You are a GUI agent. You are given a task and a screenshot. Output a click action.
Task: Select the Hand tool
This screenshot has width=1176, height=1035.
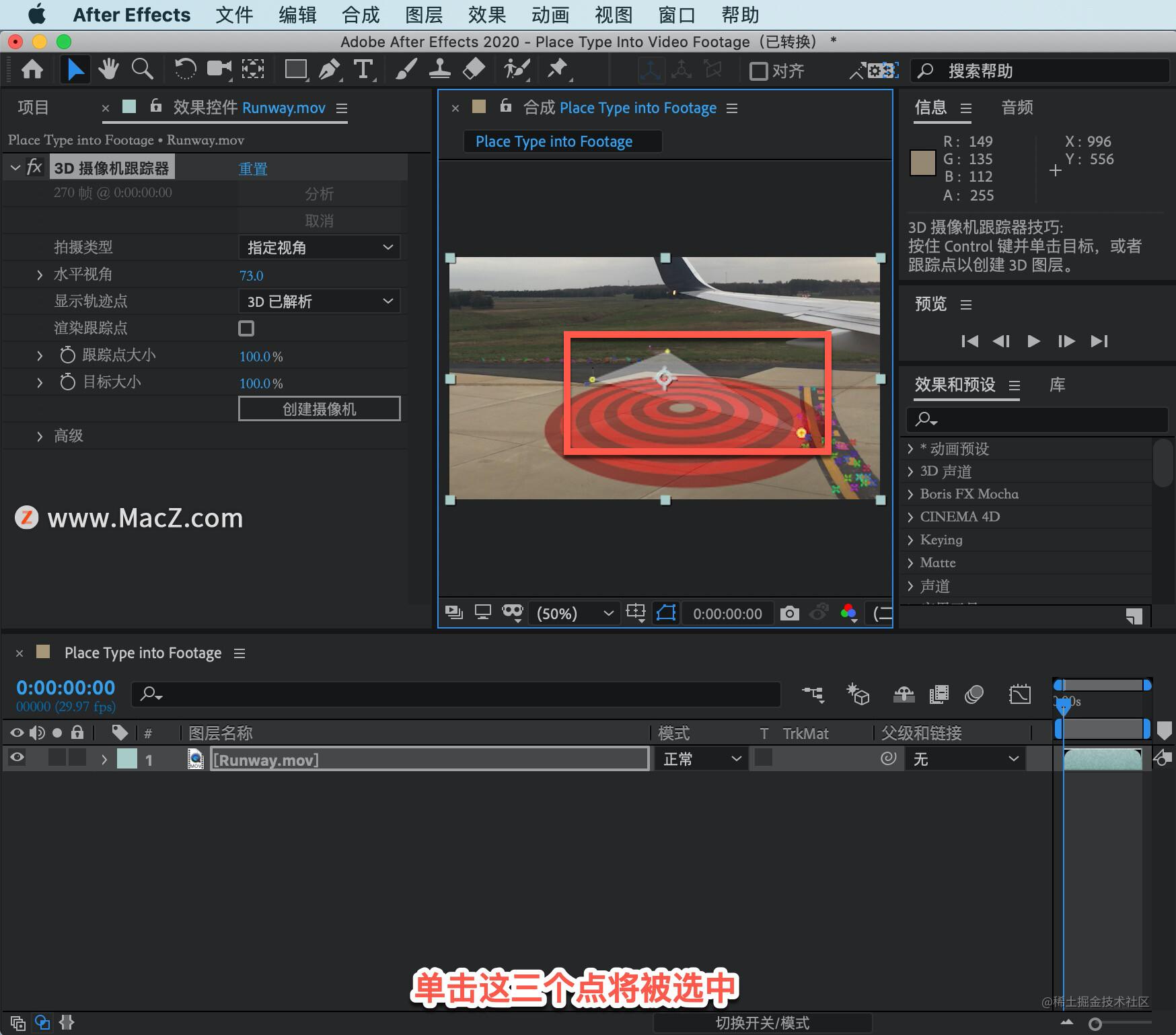pyautogui.click(x=108, y=69)
